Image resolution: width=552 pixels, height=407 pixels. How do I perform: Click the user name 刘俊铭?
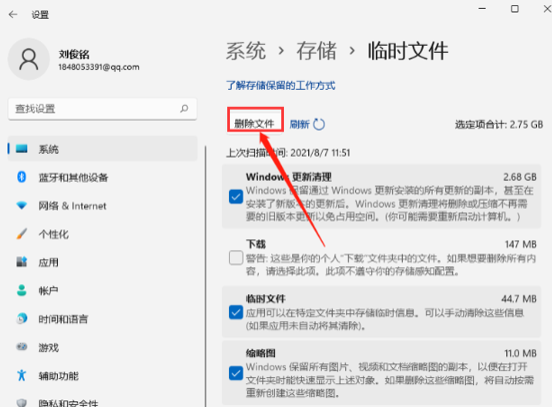point(74,54)
